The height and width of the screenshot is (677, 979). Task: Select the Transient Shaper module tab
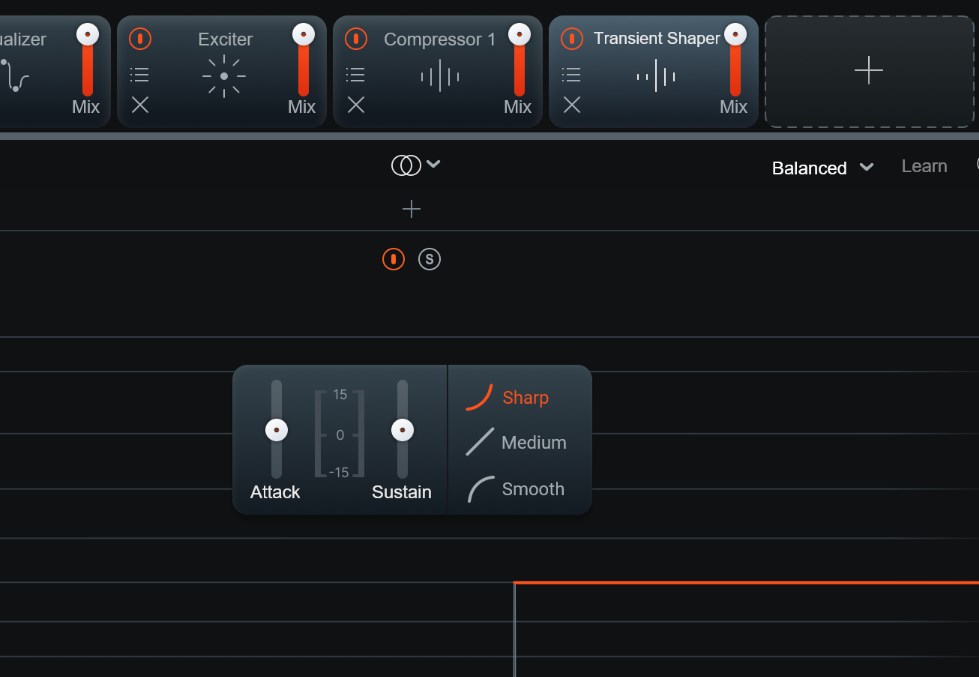(x=656, y=39)
